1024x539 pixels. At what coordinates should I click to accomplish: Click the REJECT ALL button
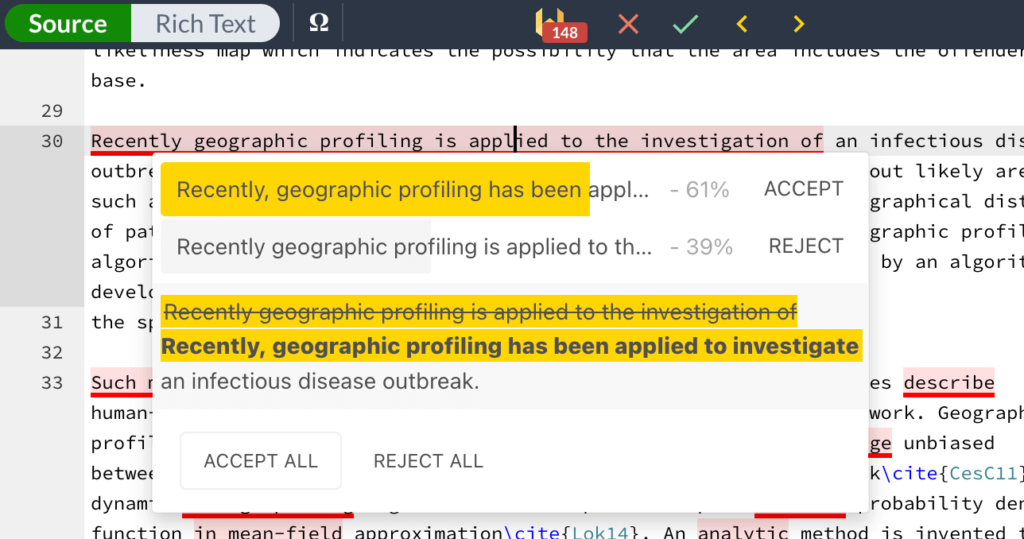coord(428,461)
